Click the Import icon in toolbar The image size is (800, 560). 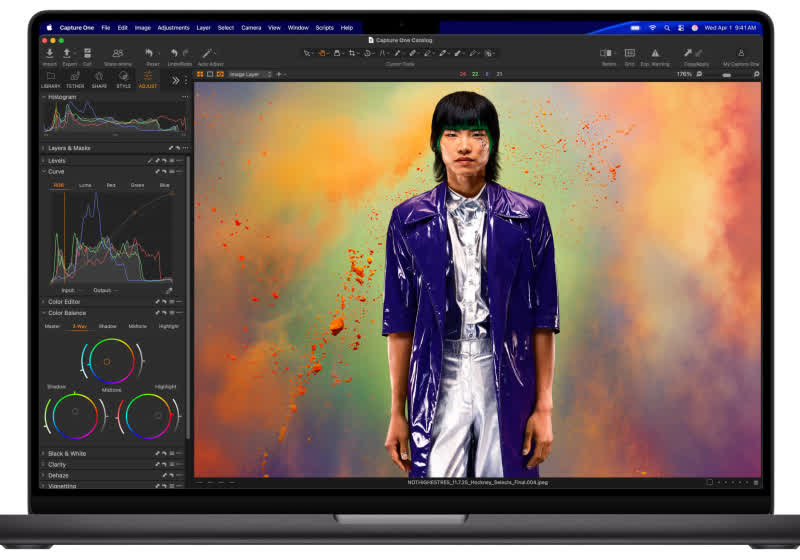point(50,53)
